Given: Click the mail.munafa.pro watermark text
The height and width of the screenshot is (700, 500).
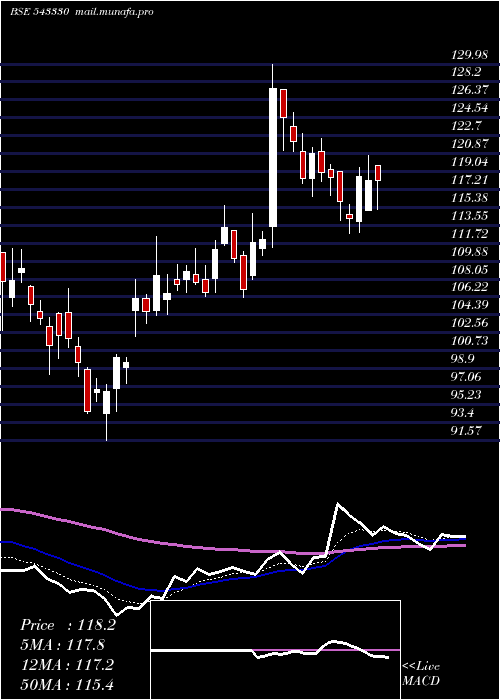Looking at the screenshot, I should click(x=113, y=12).
